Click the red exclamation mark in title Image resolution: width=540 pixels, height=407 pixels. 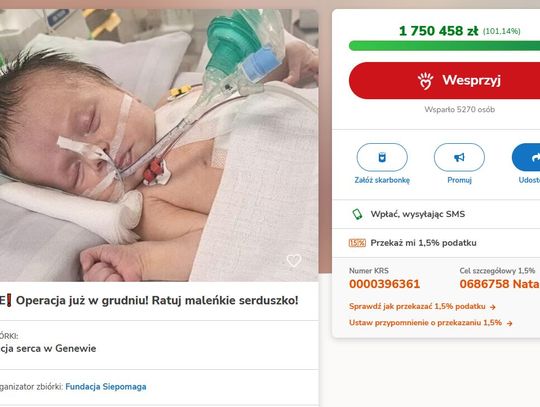click(9, 301)
